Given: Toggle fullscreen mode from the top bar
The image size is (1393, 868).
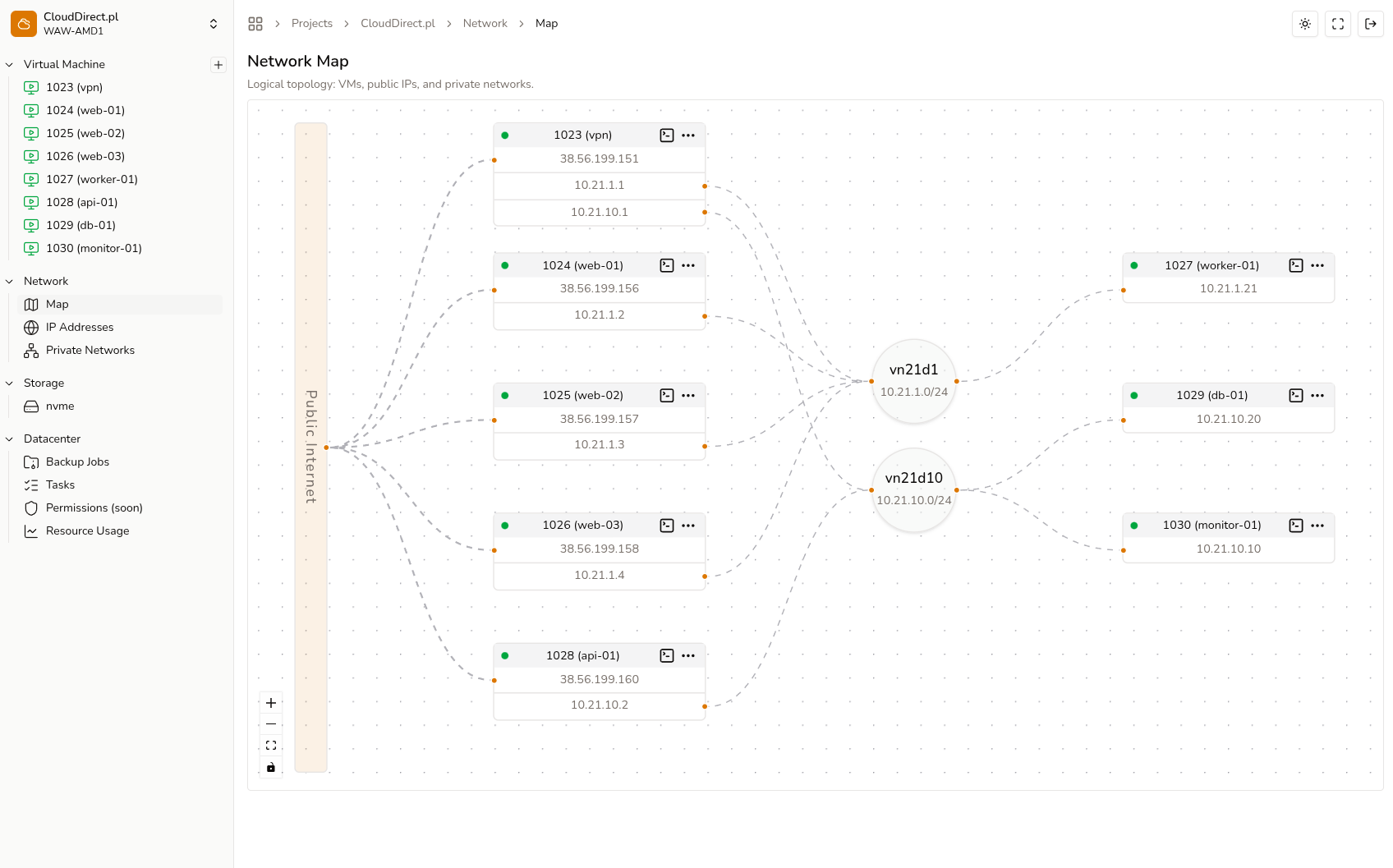Looking at the screenshot, I should coord(1337,24).
